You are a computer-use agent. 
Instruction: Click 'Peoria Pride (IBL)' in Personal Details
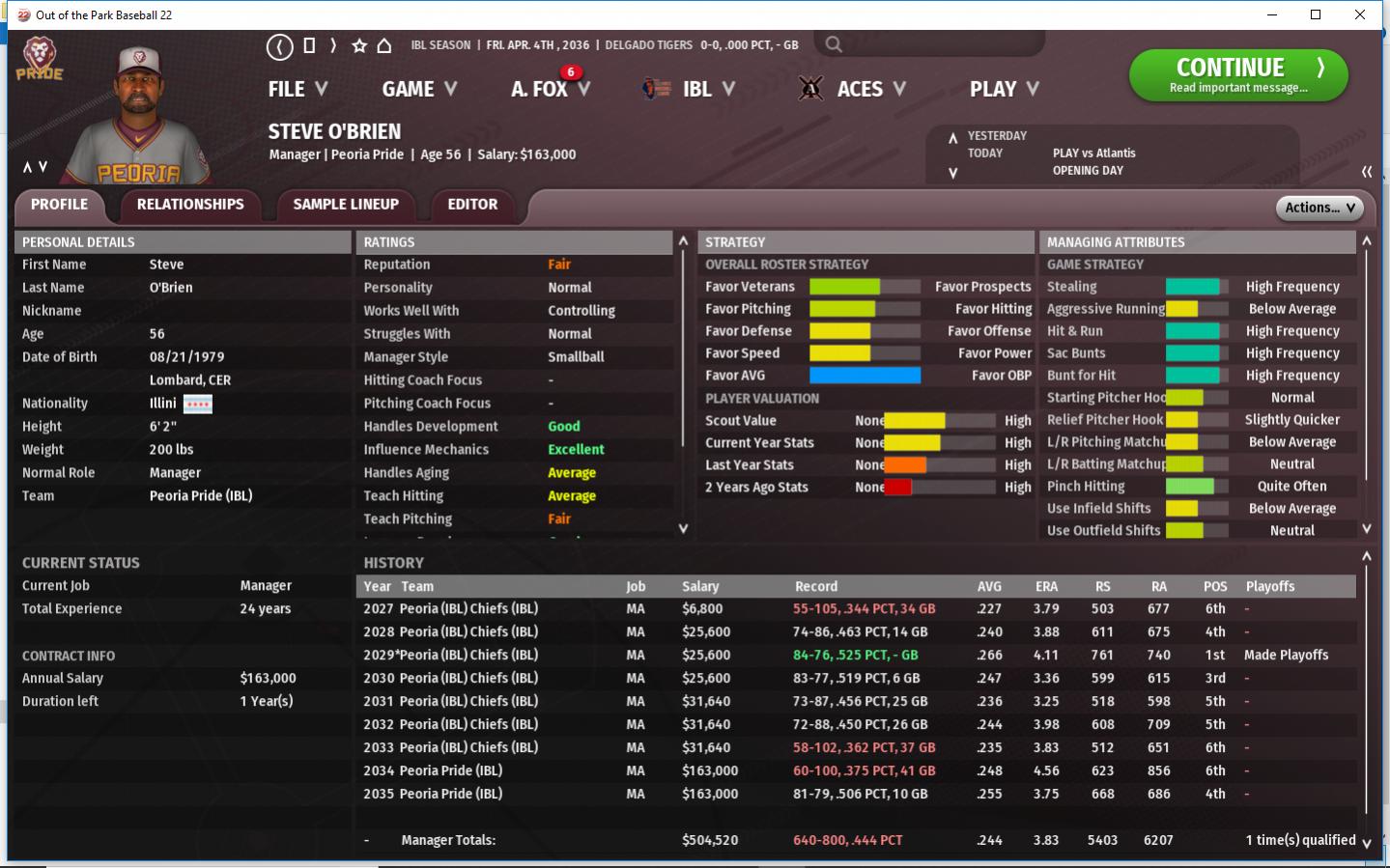(x=201, y=496)
